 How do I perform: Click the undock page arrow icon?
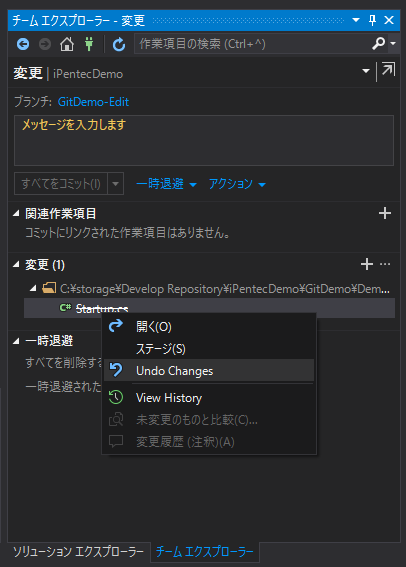click(x=388, y=69)
